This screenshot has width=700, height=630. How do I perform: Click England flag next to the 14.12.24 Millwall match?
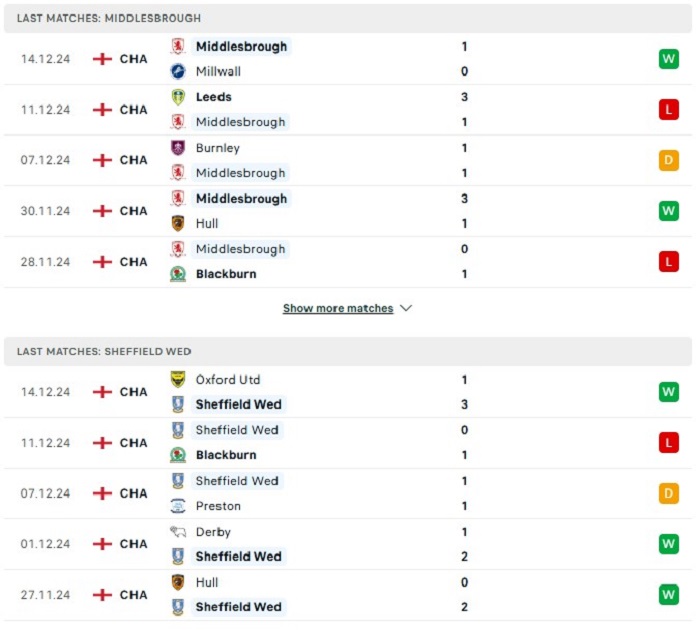102,59
